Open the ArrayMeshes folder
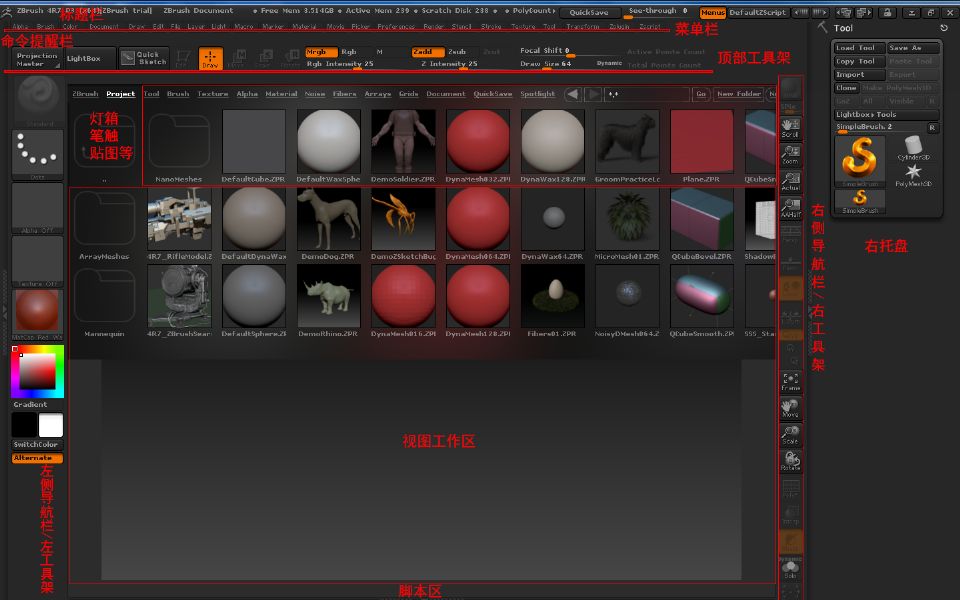The image size is (960, 600). point(104,224)
